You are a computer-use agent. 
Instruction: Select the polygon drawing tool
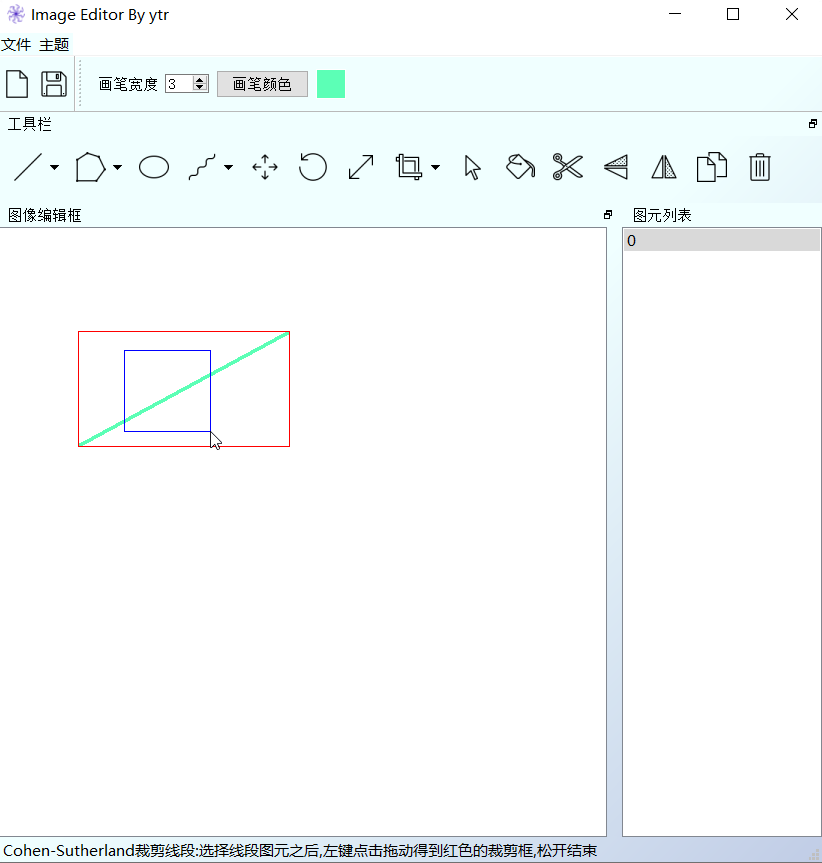[90, 167]
